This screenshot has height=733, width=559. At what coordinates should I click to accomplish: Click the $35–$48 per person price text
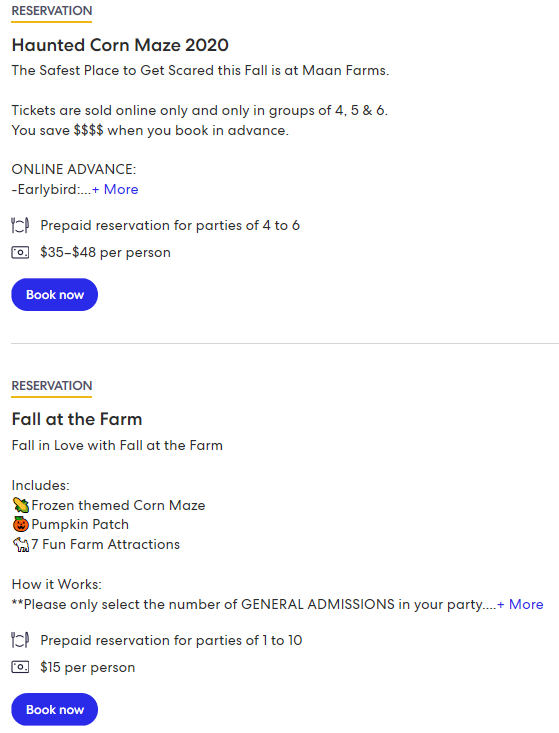pos(105,252)
